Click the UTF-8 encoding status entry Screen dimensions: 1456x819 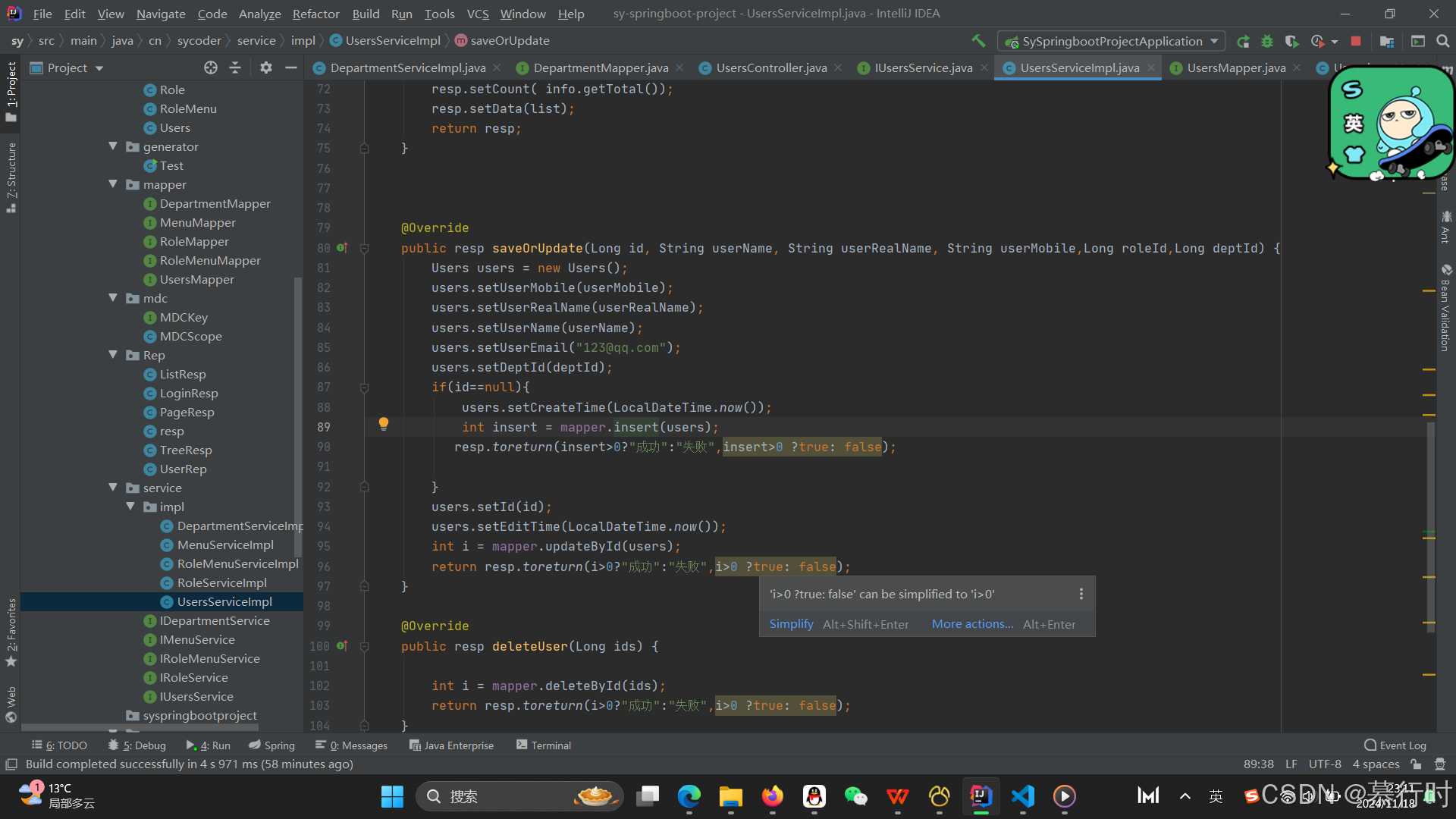coord(1325,764)
